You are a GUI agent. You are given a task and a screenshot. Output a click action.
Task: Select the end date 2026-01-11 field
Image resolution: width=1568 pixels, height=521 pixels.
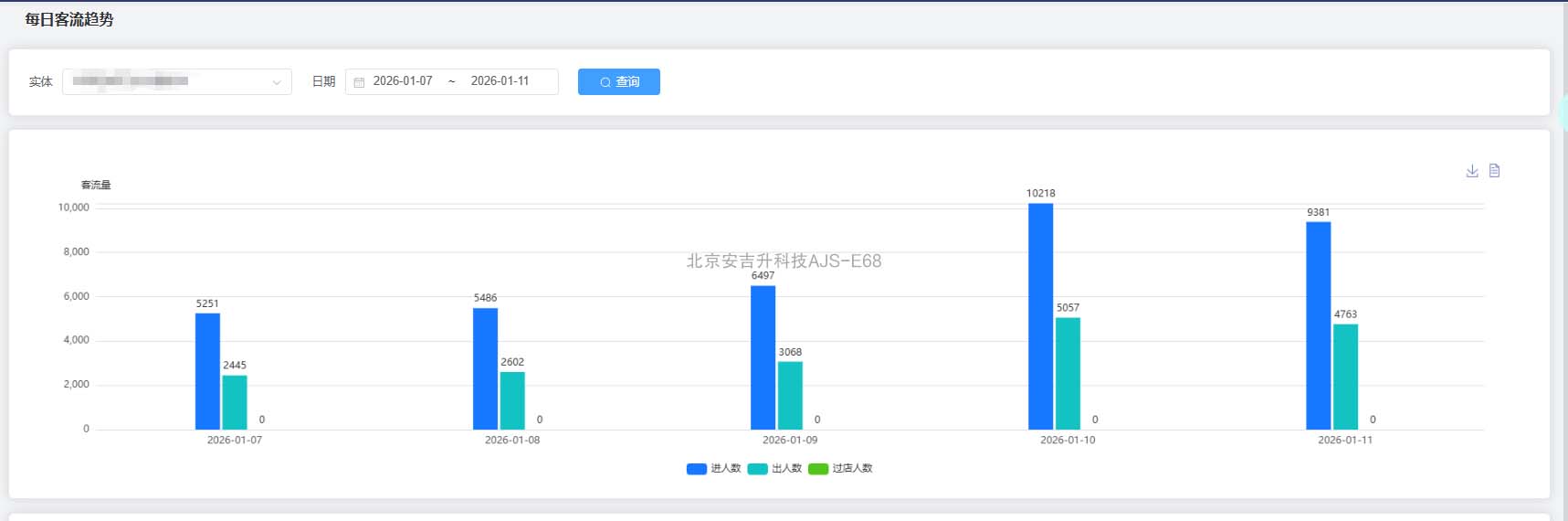pyautogui.click(x=500, y=81)
